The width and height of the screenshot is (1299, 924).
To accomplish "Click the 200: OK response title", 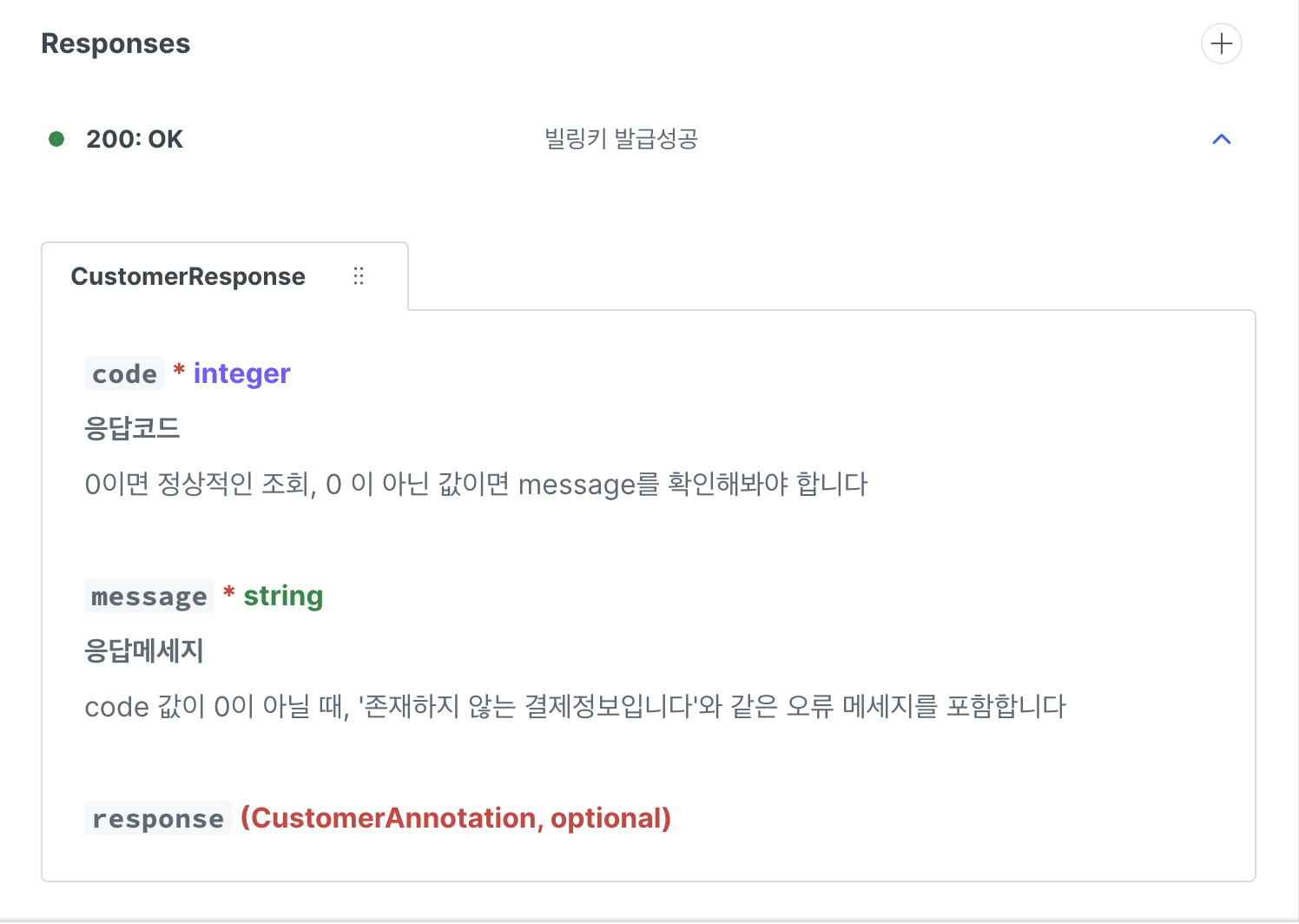I will pos(135,139).
